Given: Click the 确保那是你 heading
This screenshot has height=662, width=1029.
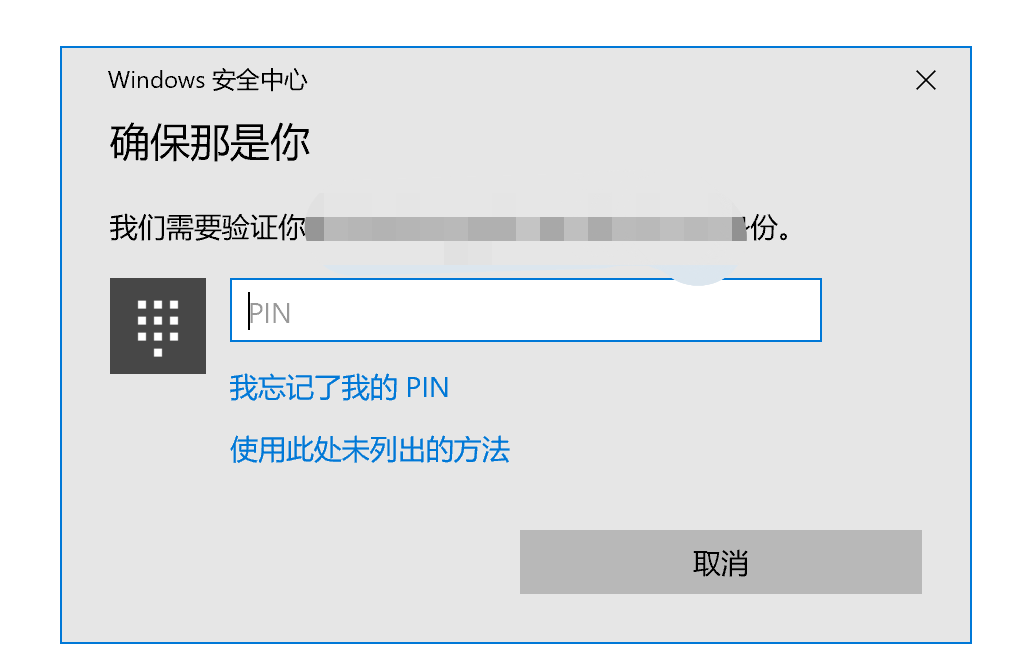Looking at the screenshot, I should pos(209,142).
